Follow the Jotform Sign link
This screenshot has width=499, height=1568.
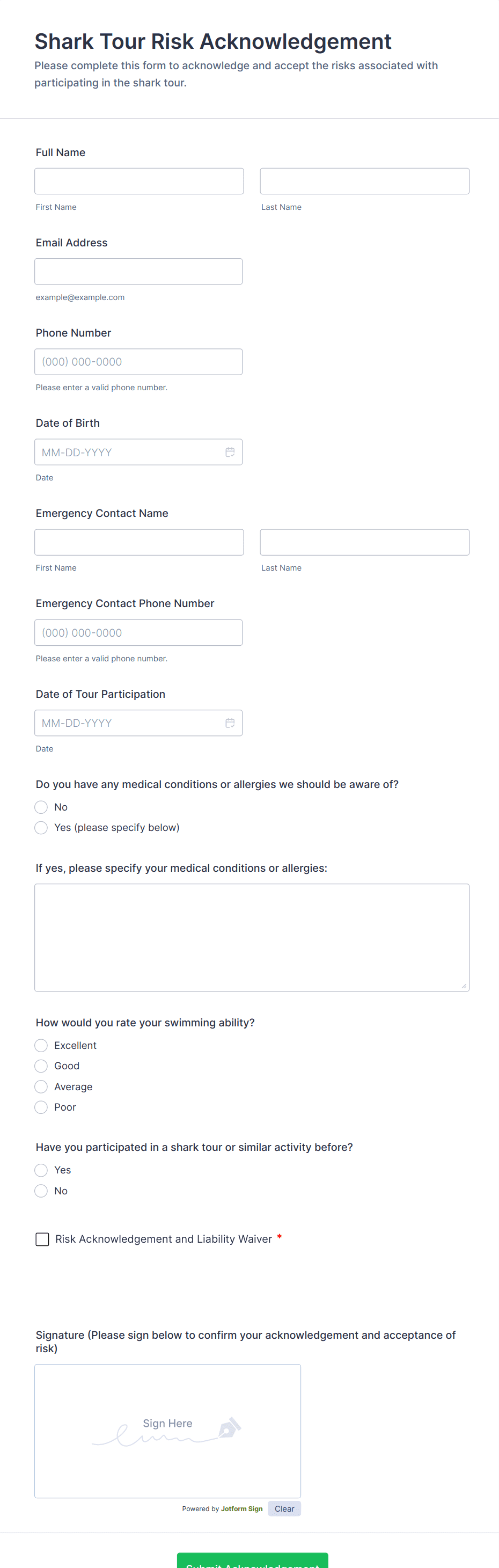[x=241, y=1508]
